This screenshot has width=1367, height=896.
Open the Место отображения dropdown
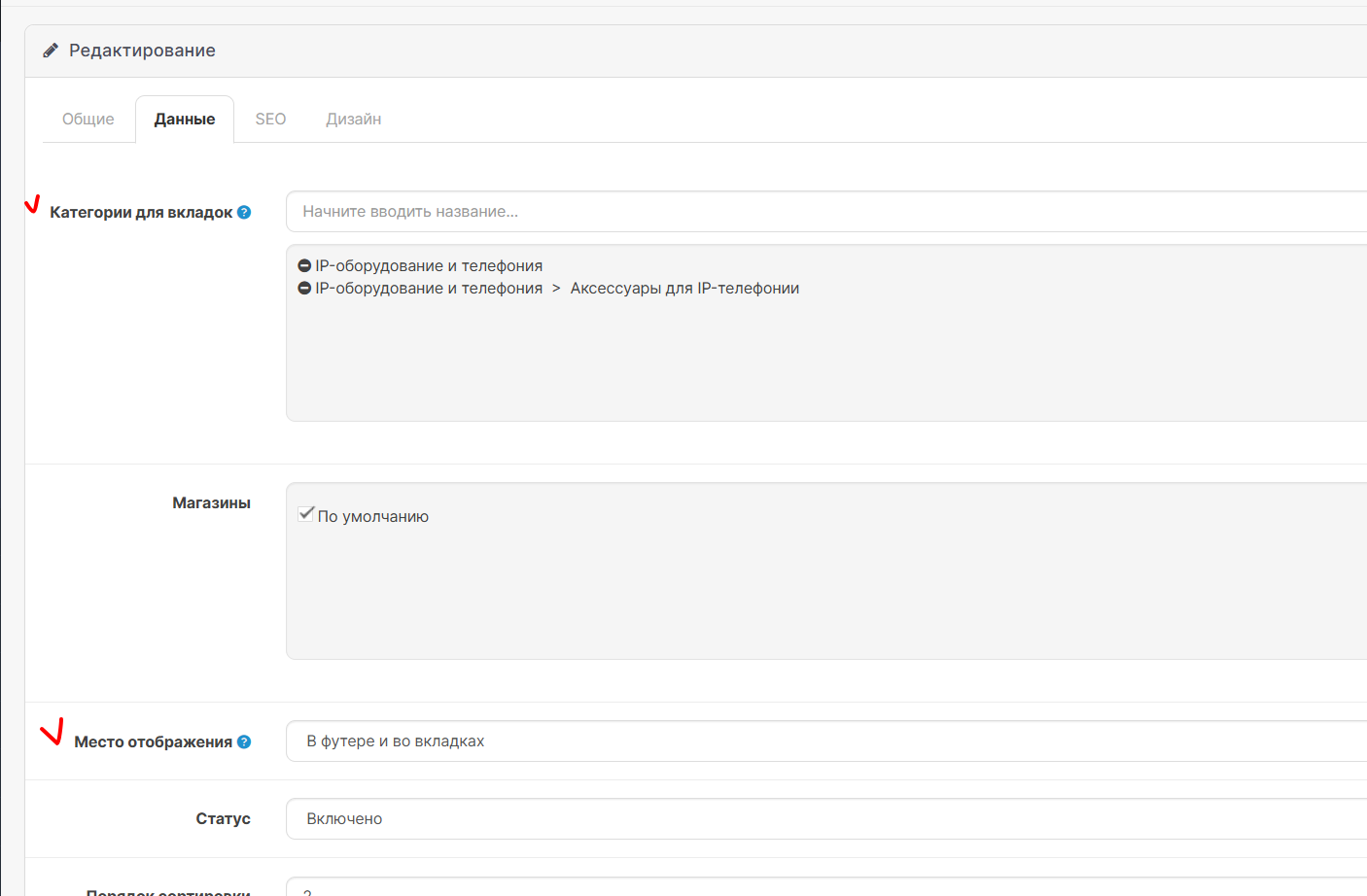[x=826, y=741]
